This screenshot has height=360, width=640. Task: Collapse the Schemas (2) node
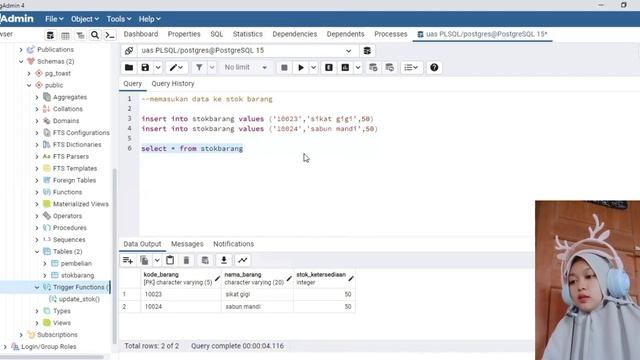(x=21, y=62)
